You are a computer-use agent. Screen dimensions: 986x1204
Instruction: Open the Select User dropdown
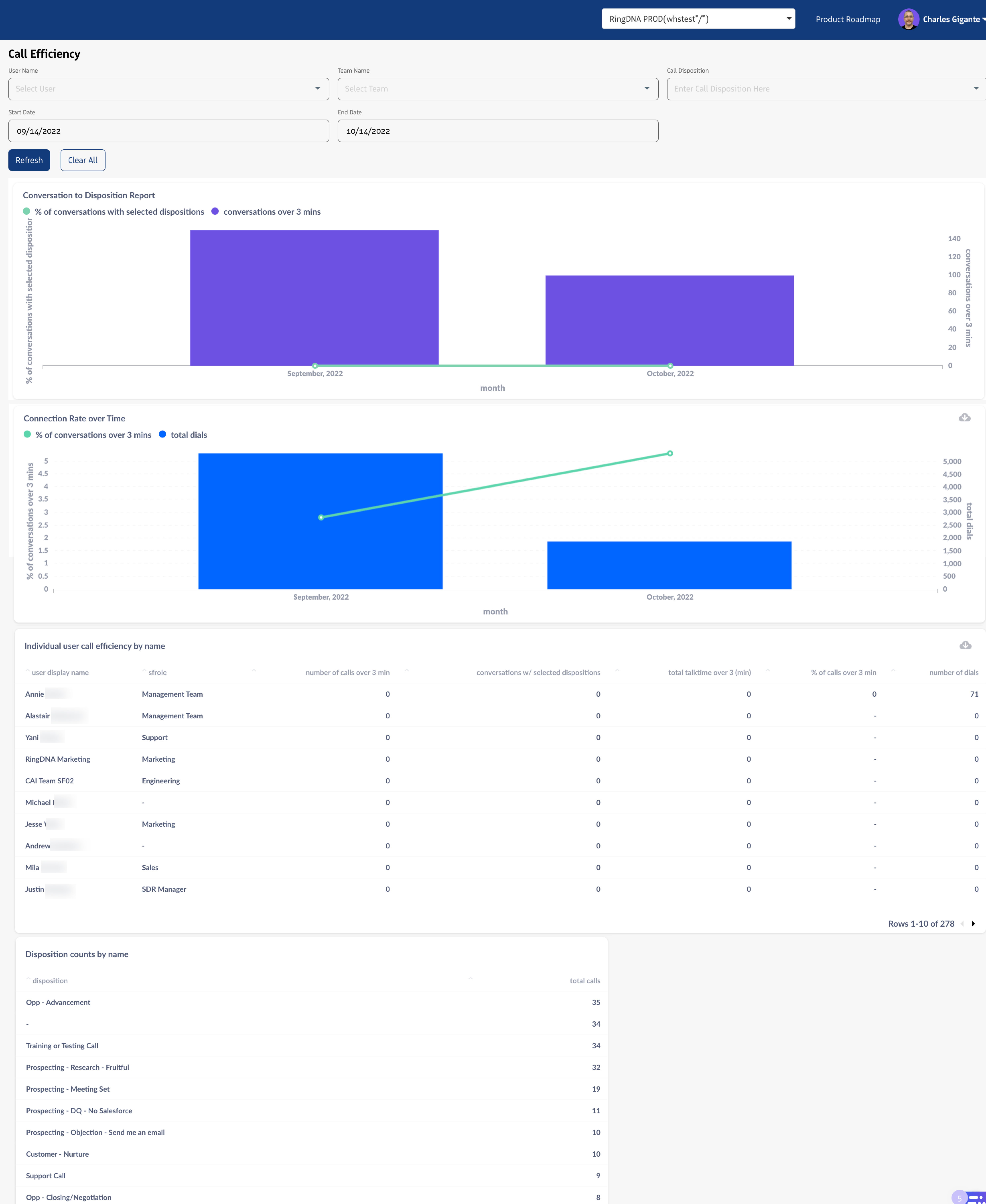[x=169, y=89]
